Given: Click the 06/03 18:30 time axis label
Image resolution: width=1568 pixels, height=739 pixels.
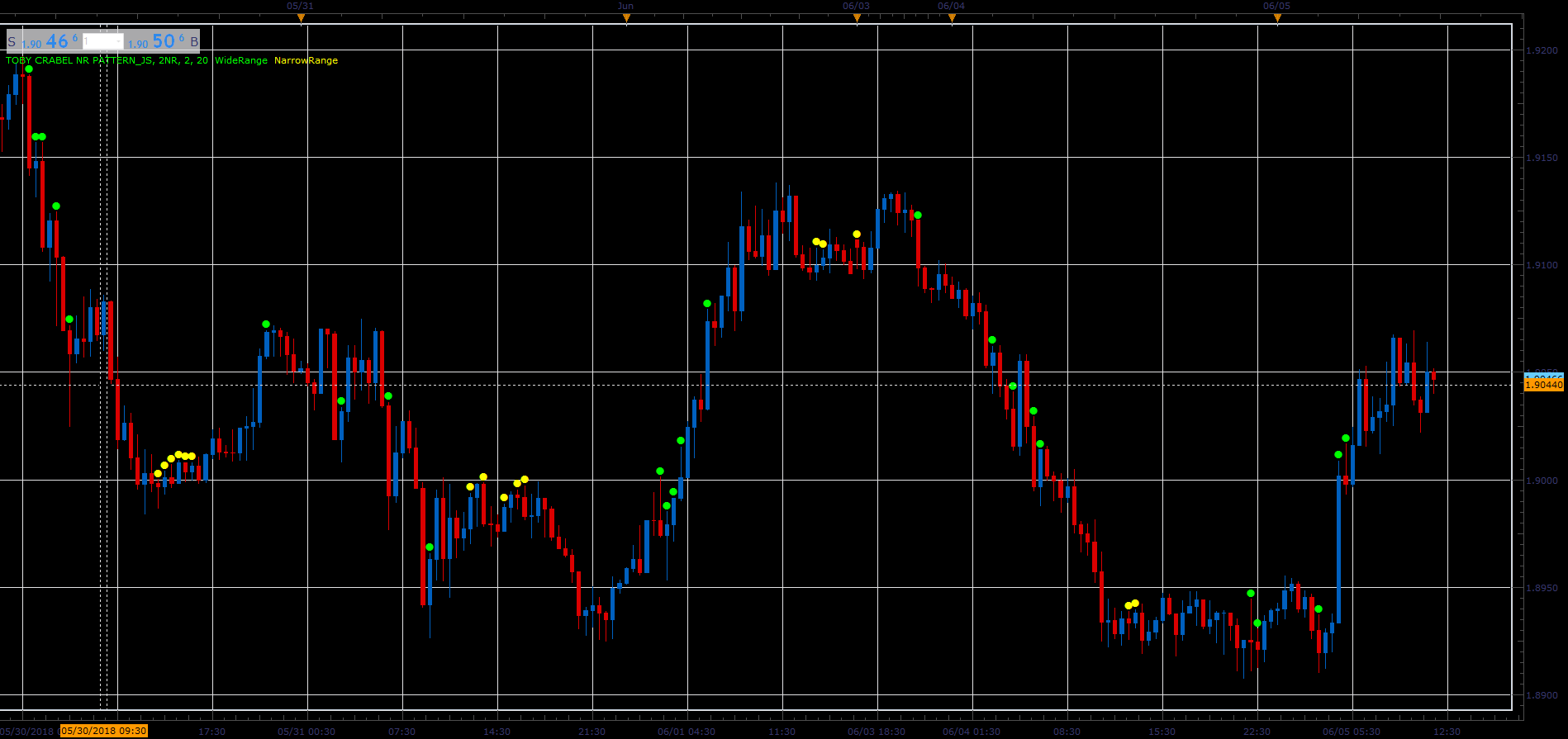Looking at the screenshot, I should (x=877, y=732).
